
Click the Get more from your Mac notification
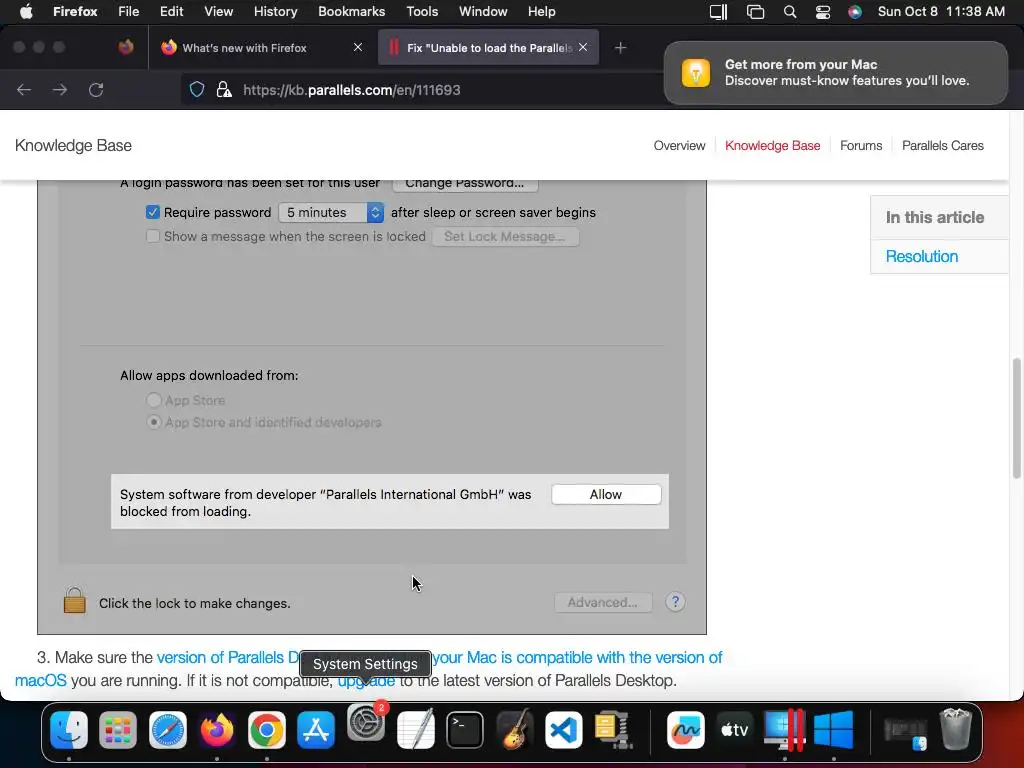click(x=835, y=72)
